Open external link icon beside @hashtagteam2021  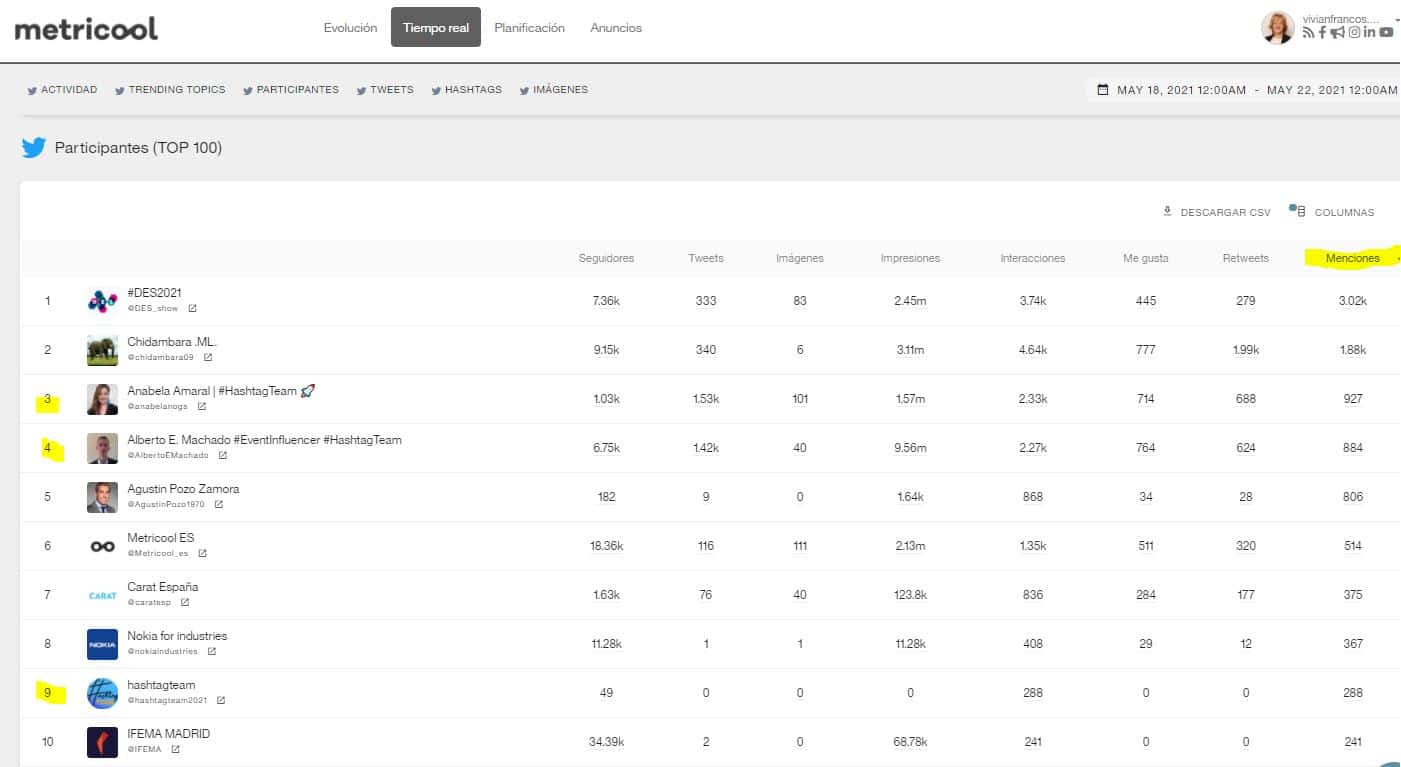[221, 700]
